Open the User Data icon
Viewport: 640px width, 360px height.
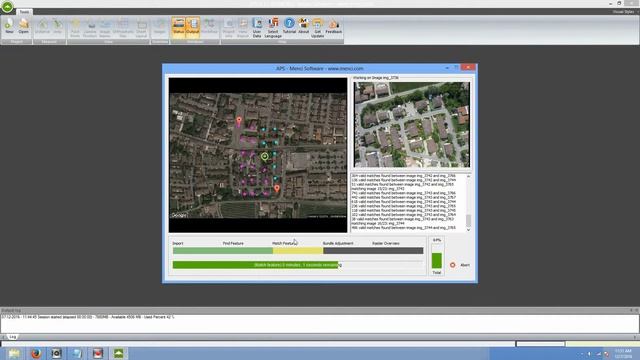tap(257, 28)
